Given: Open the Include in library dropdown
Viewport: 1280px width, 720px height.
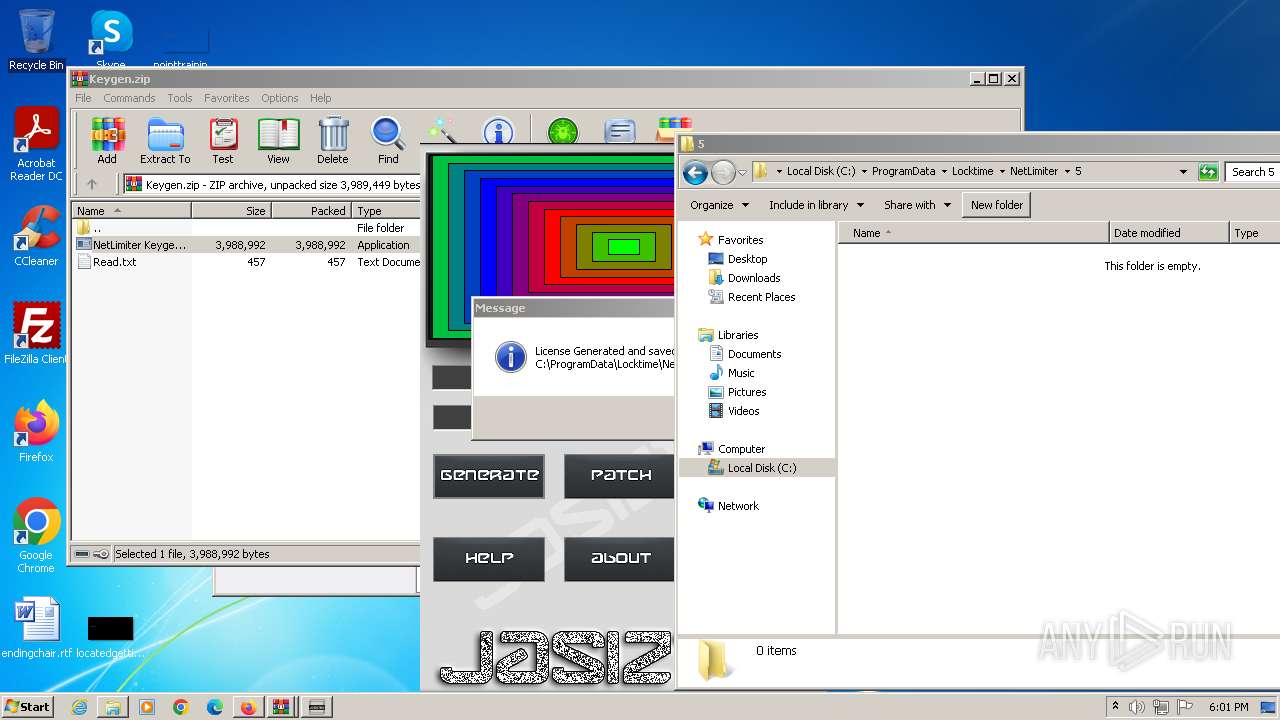Looking at the screenshot, I should click(x=816, y=205).
